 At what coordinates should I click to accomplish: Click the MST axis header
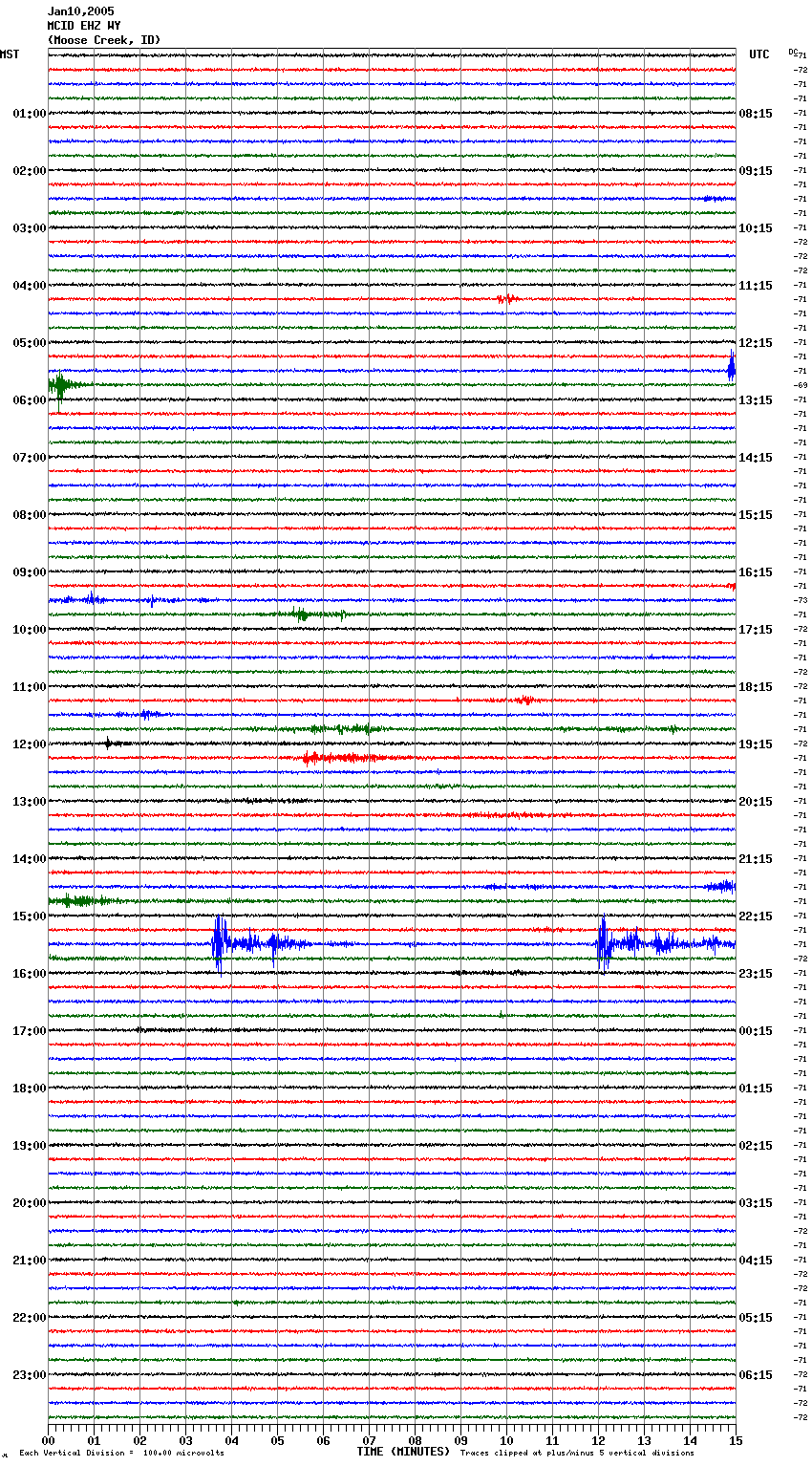pos(10,54)
